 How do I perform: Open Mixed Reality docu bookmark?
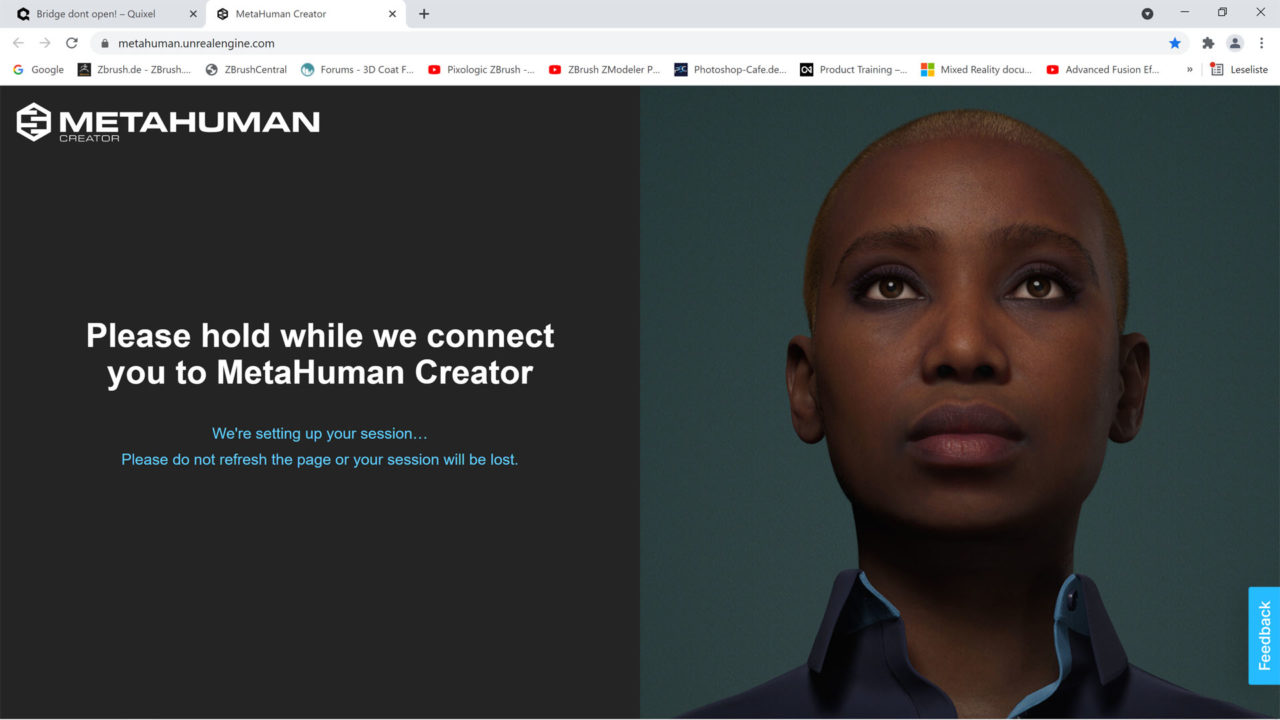(x=976, y=70)
